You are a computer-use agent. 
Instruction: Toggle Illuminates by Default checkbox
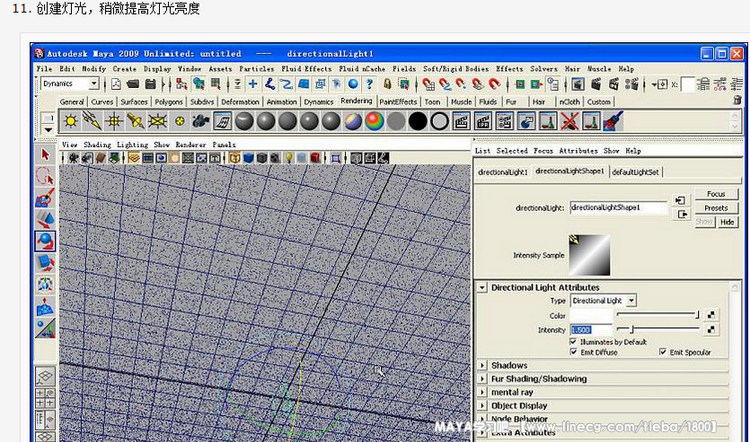[574, 342]
